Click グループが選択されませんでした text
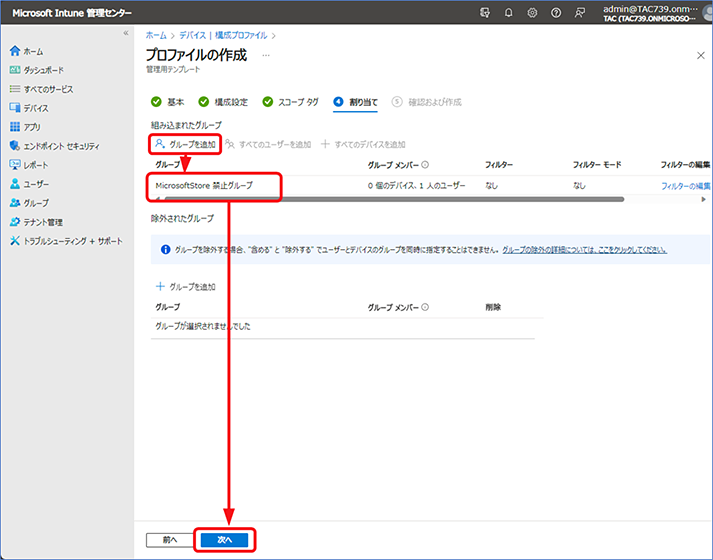713x560 pixels. pos(203,326)
